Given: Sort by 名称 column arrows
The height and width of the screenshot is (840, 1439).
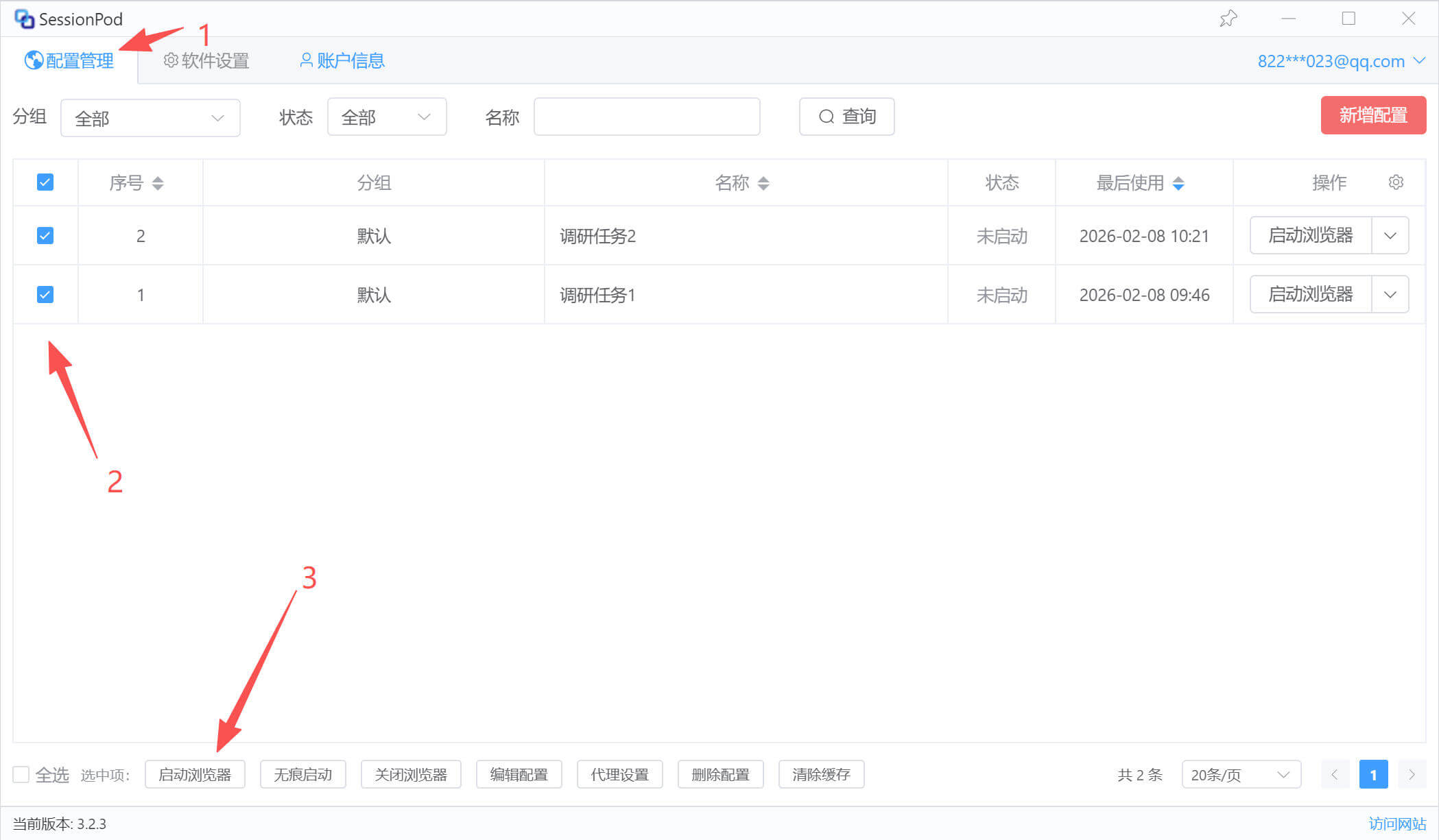Looking at the screenshot, I should [x=763, y=183].
